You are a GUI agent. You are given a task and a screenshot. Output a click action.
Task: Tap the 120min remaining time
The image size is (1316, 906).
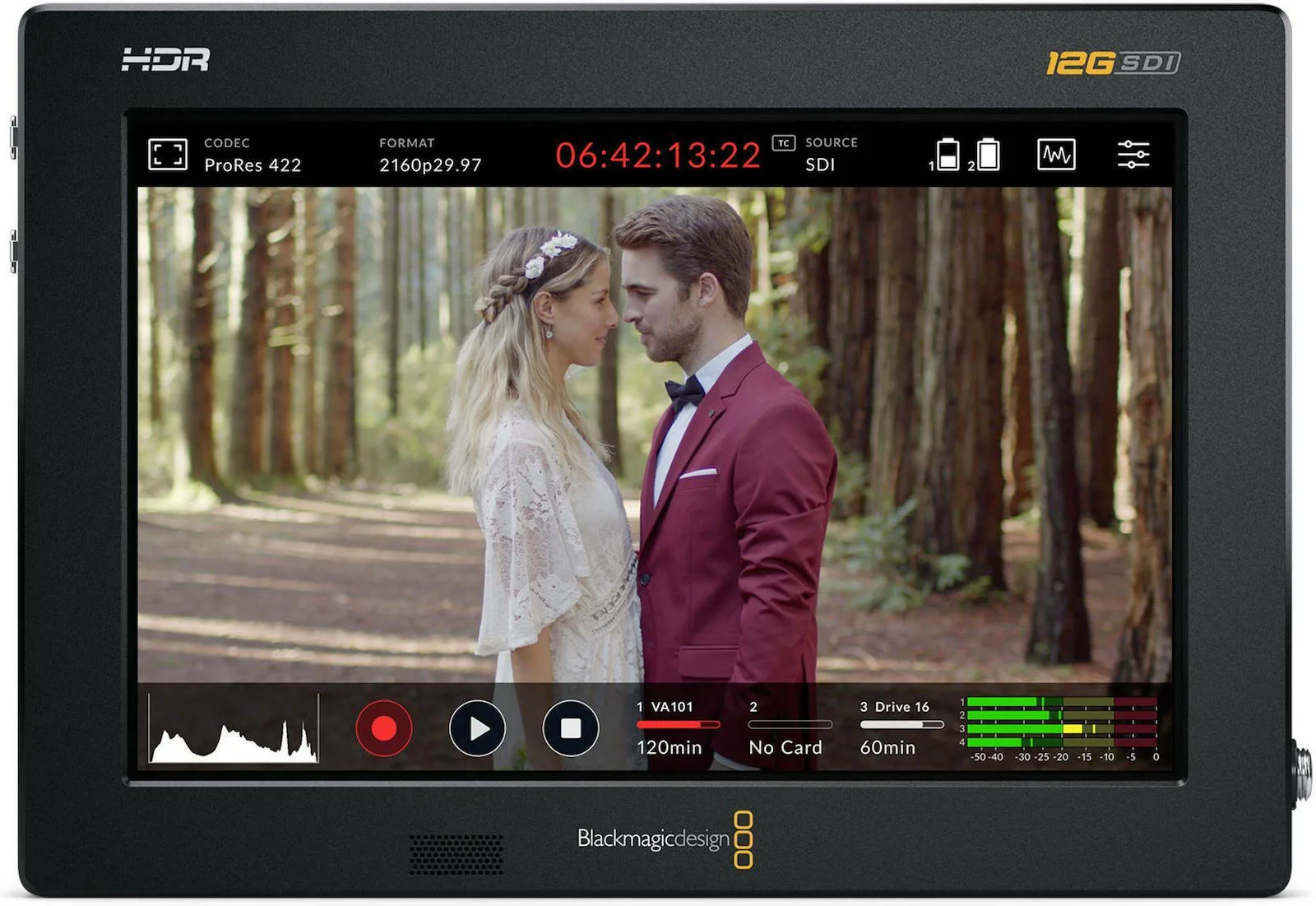point(670,747)
